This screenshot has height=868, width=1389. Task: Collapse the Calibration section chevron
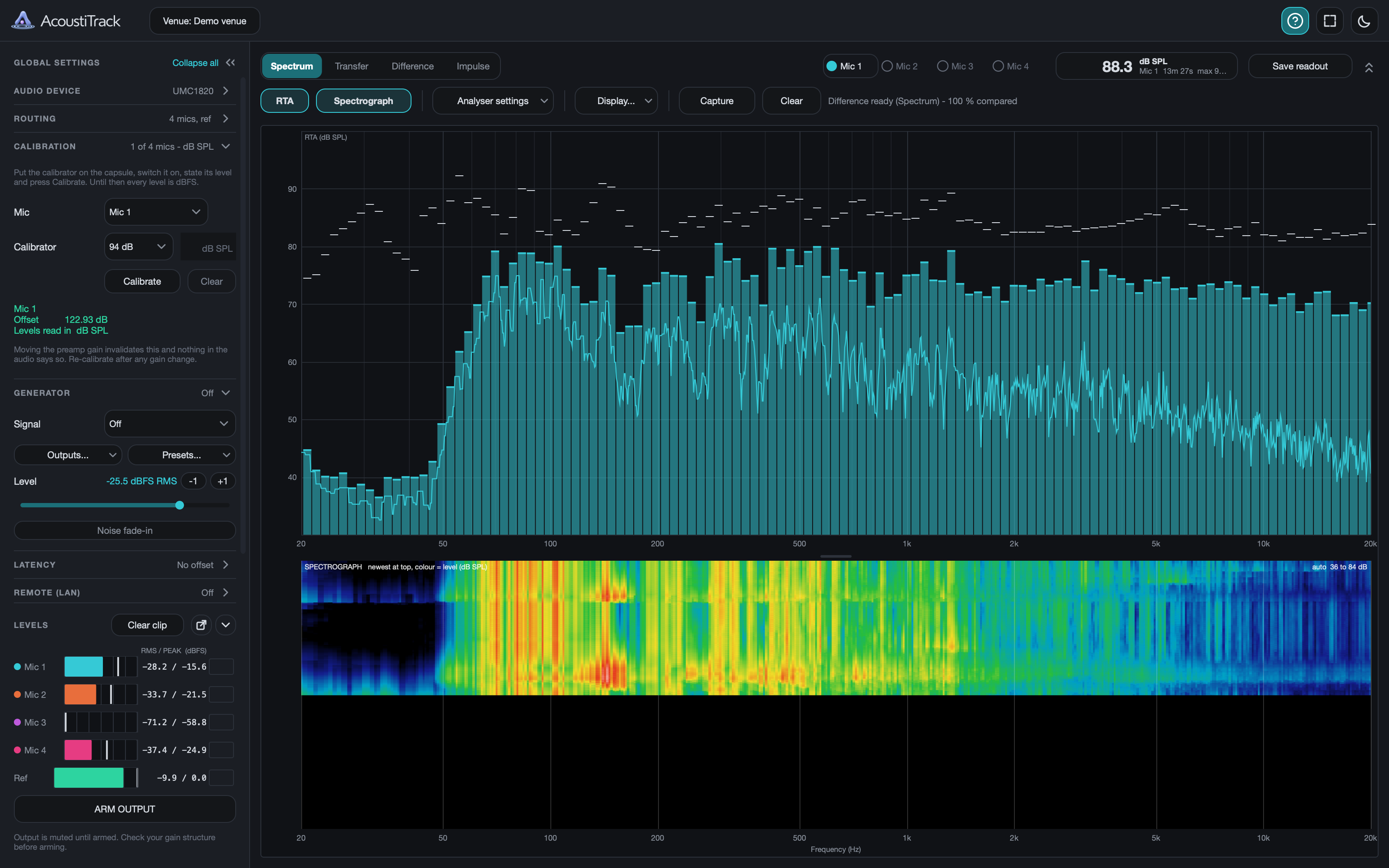pos(226,146)
